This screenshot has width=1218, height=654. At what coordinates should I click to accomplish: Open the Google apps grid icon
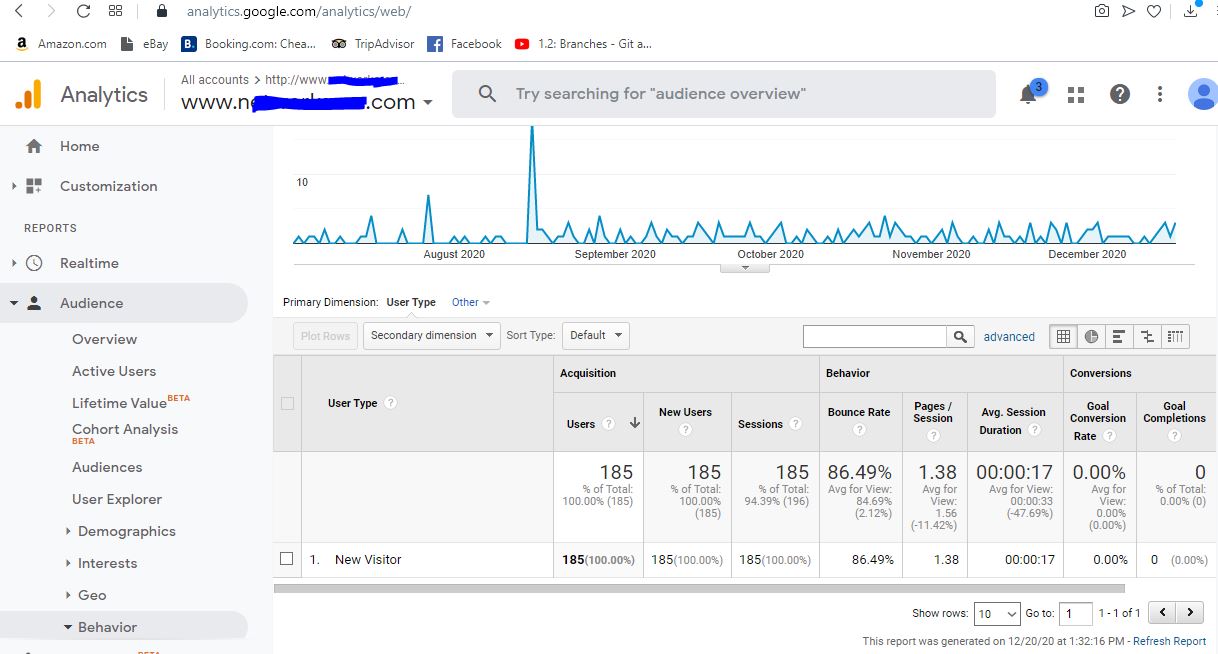(x=1076, y=95)
